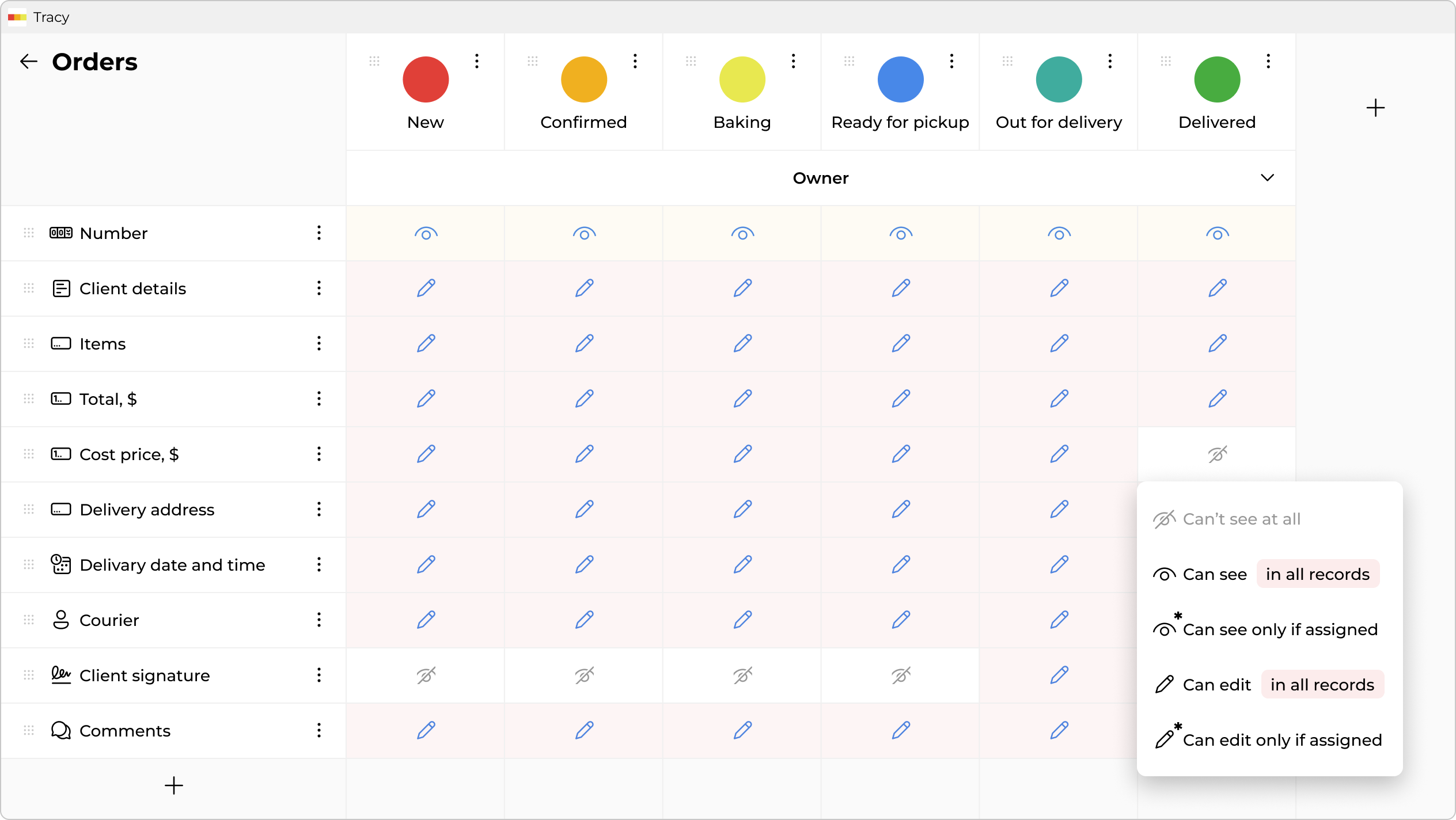Viewport: 1456px width, 820px height.
Task: Open the kebab menu for the Delivered status
Action: [1268, 62]
